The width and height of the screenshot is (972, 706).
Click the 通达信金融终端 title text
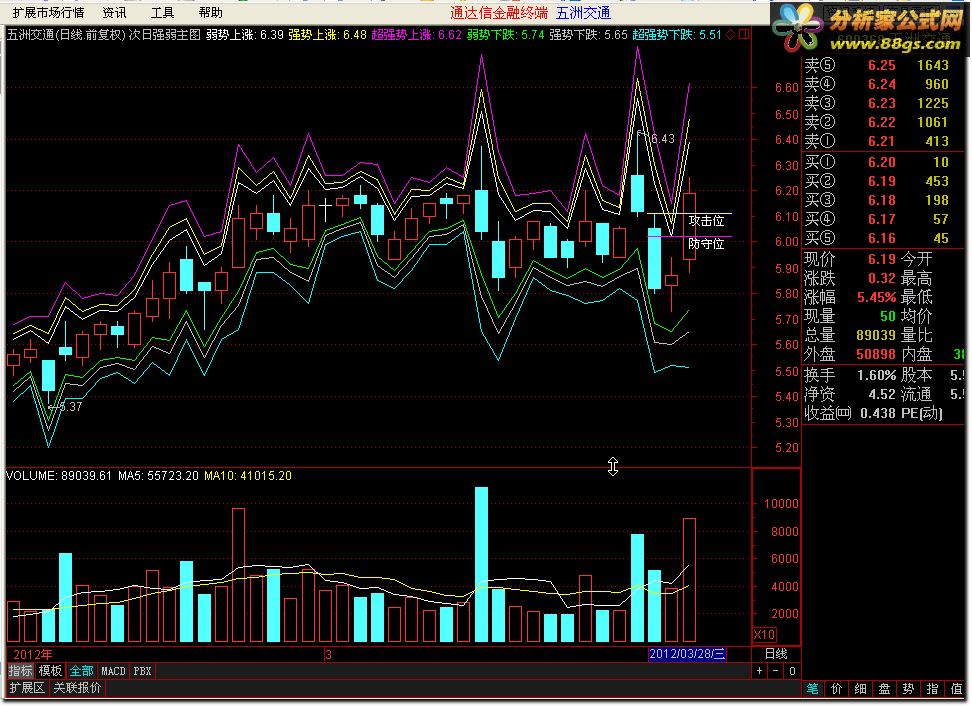click(x=499, y=12)
